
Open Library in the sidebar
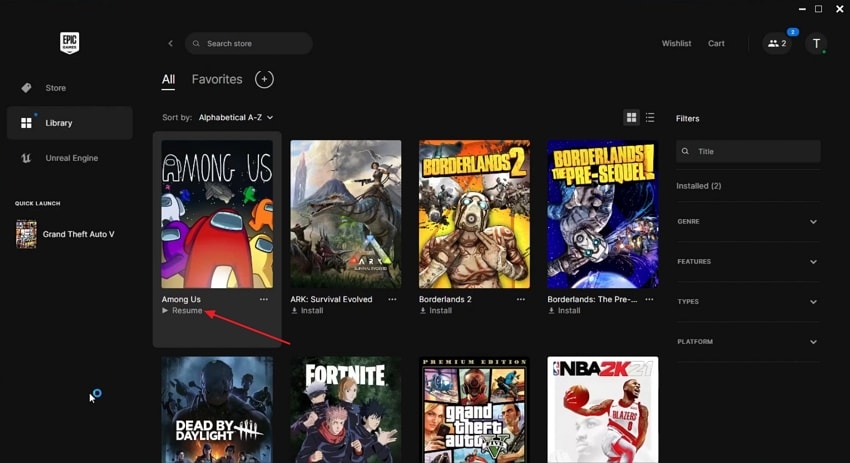(x=69, y=123)
